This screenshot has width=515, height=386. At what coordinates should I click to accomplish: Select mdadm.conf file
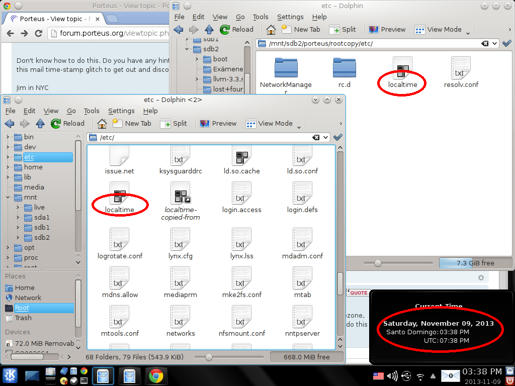pos(302,244)
